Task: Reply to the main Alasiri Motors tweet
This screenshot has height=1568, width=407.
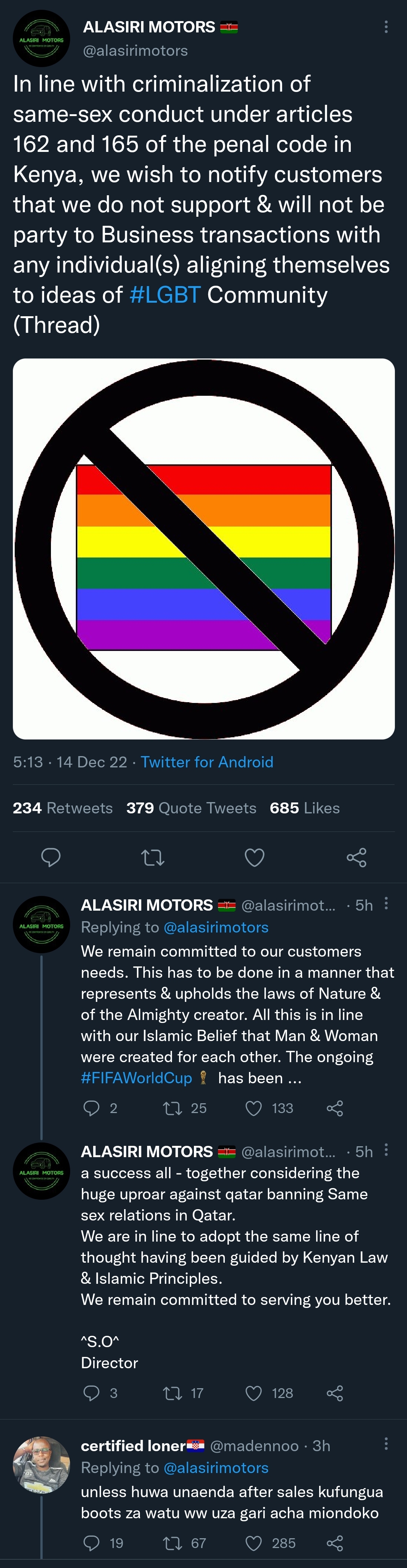Action: click(x=51, y=857)
